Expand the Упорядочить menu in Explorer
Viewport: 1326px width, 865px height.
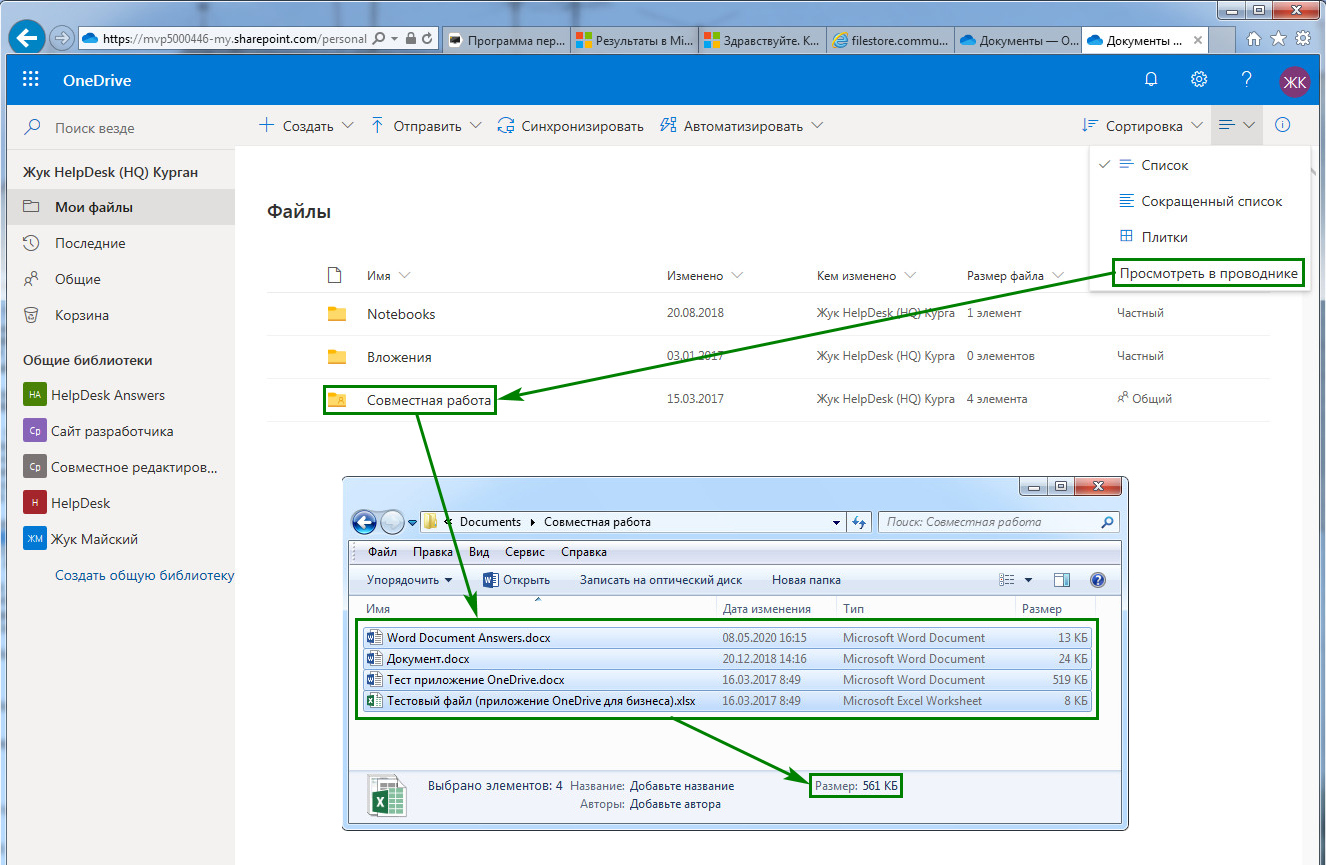(409, 580)
